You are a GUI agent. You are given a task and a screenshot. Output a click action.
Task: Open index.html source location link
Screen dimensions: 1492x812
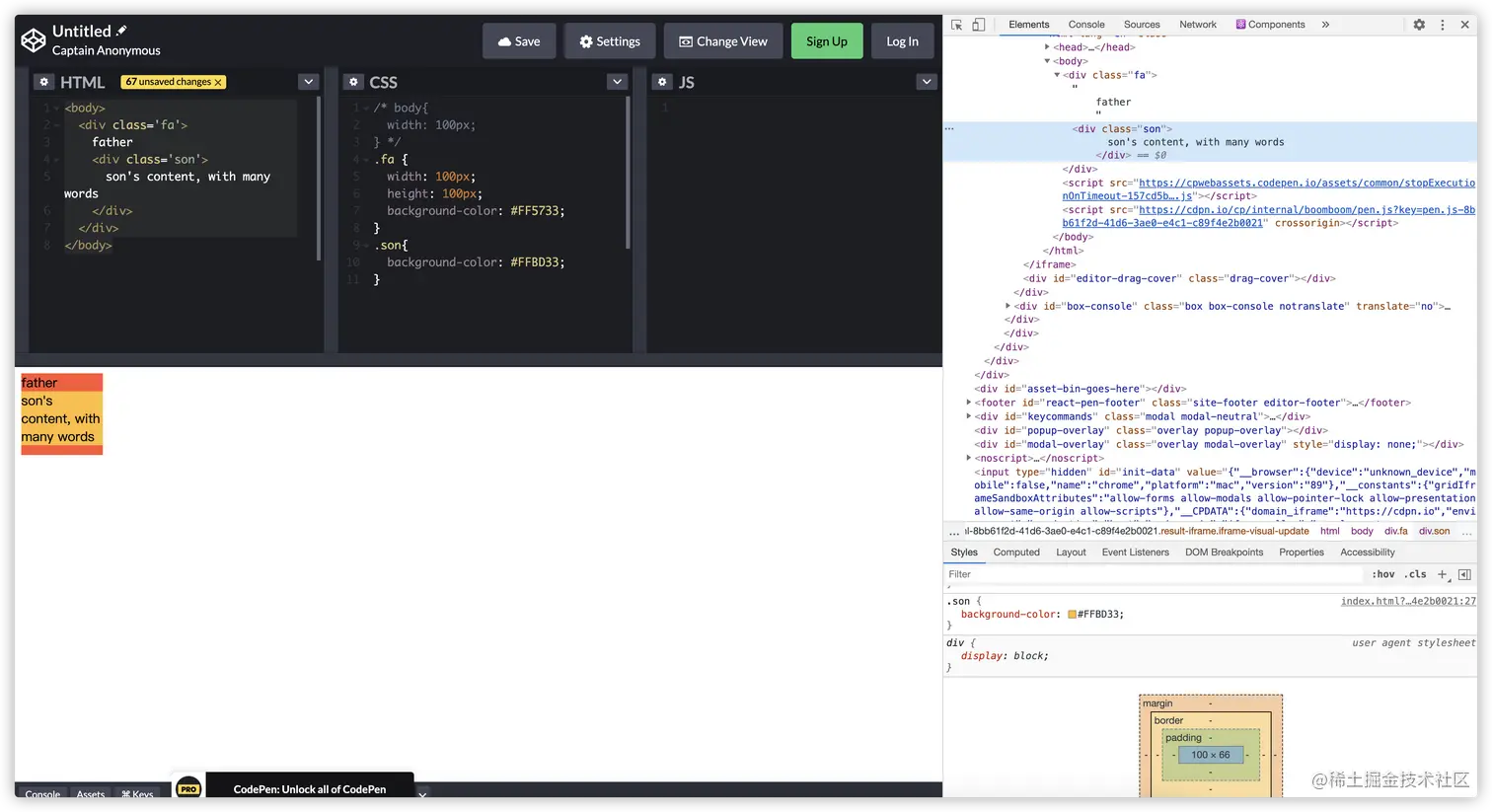(1408, 601)
